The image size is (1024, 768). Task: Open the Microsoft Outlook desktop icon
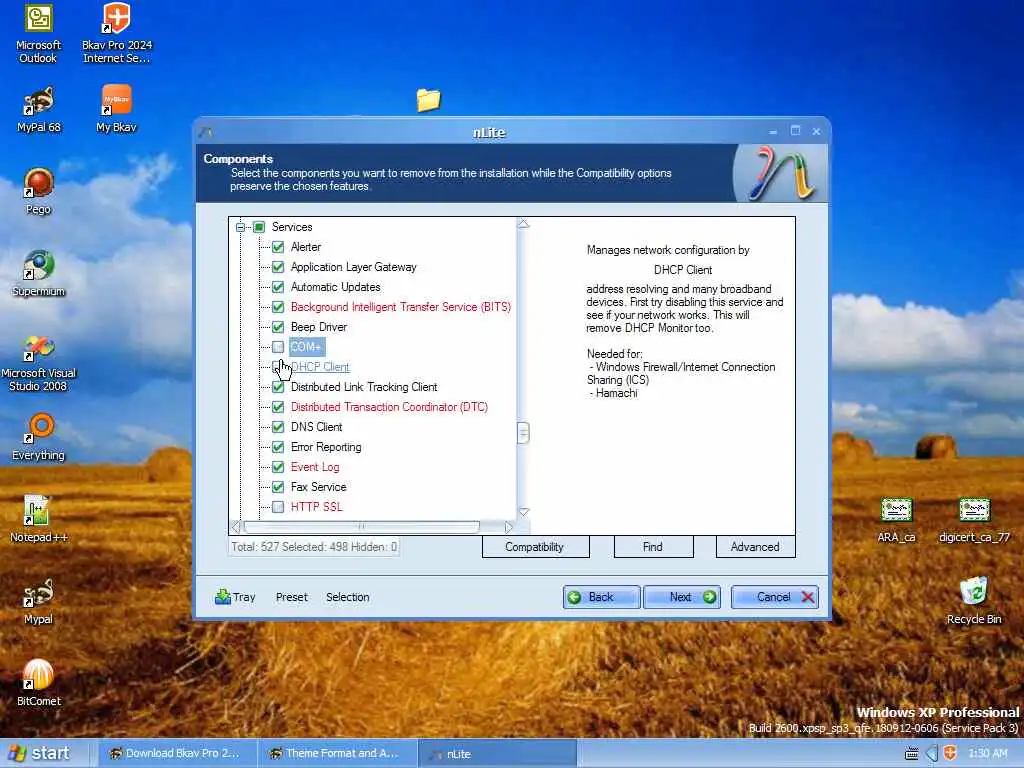[x=38, y=34]
